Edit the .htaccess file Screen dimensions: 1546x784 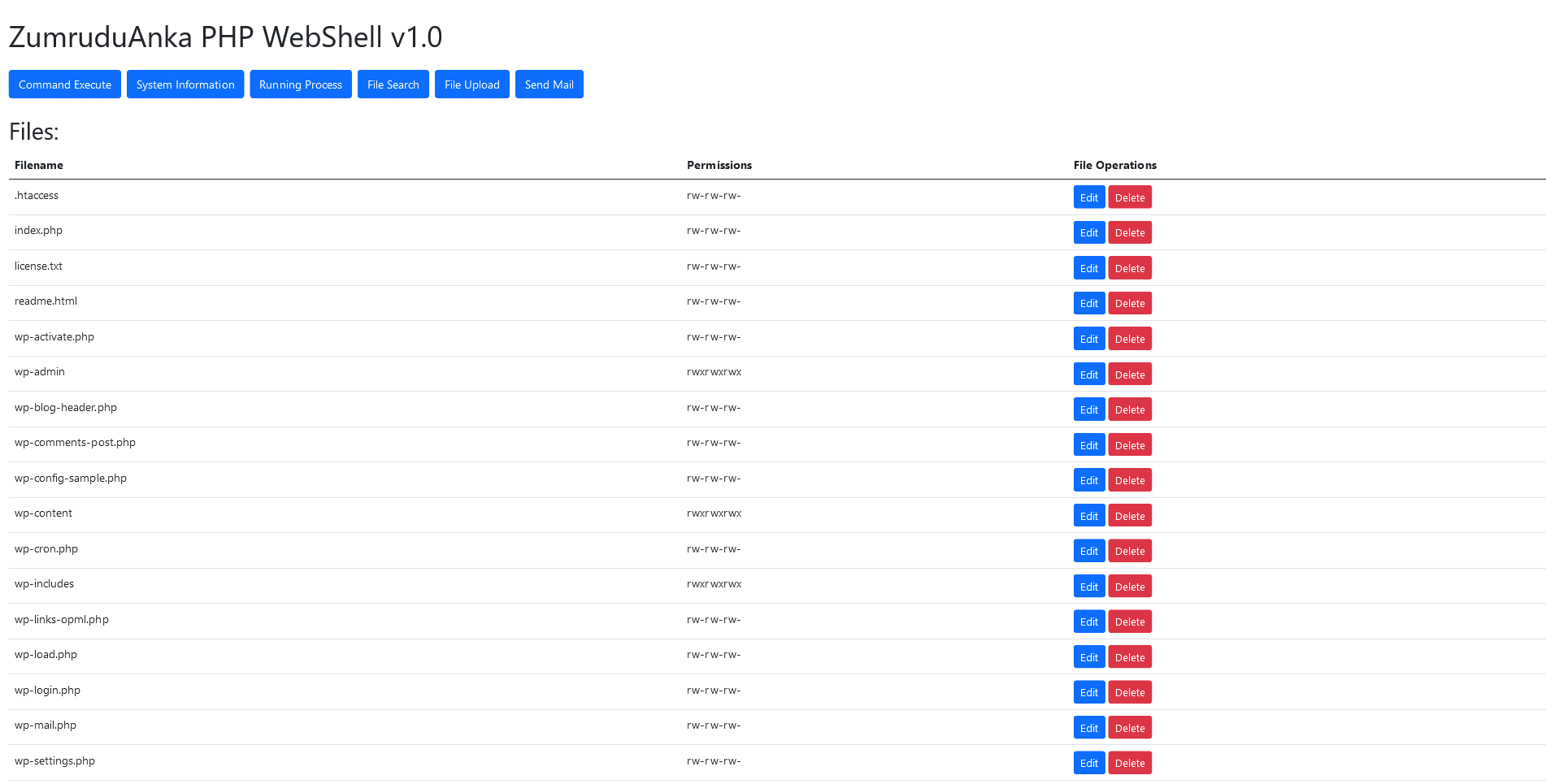[x=1088, y=197]
